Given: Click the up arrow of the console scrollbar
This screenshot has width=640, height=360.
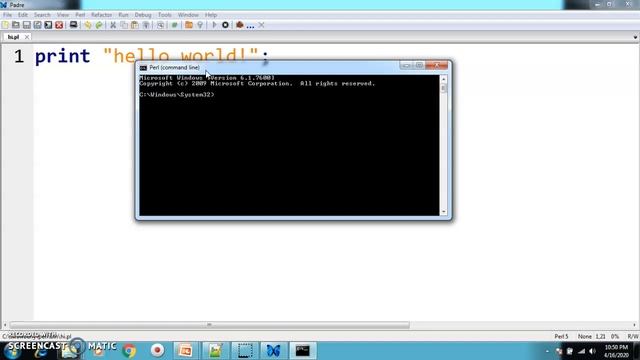Looking at the screenshot, I should (x=444, y=79).
